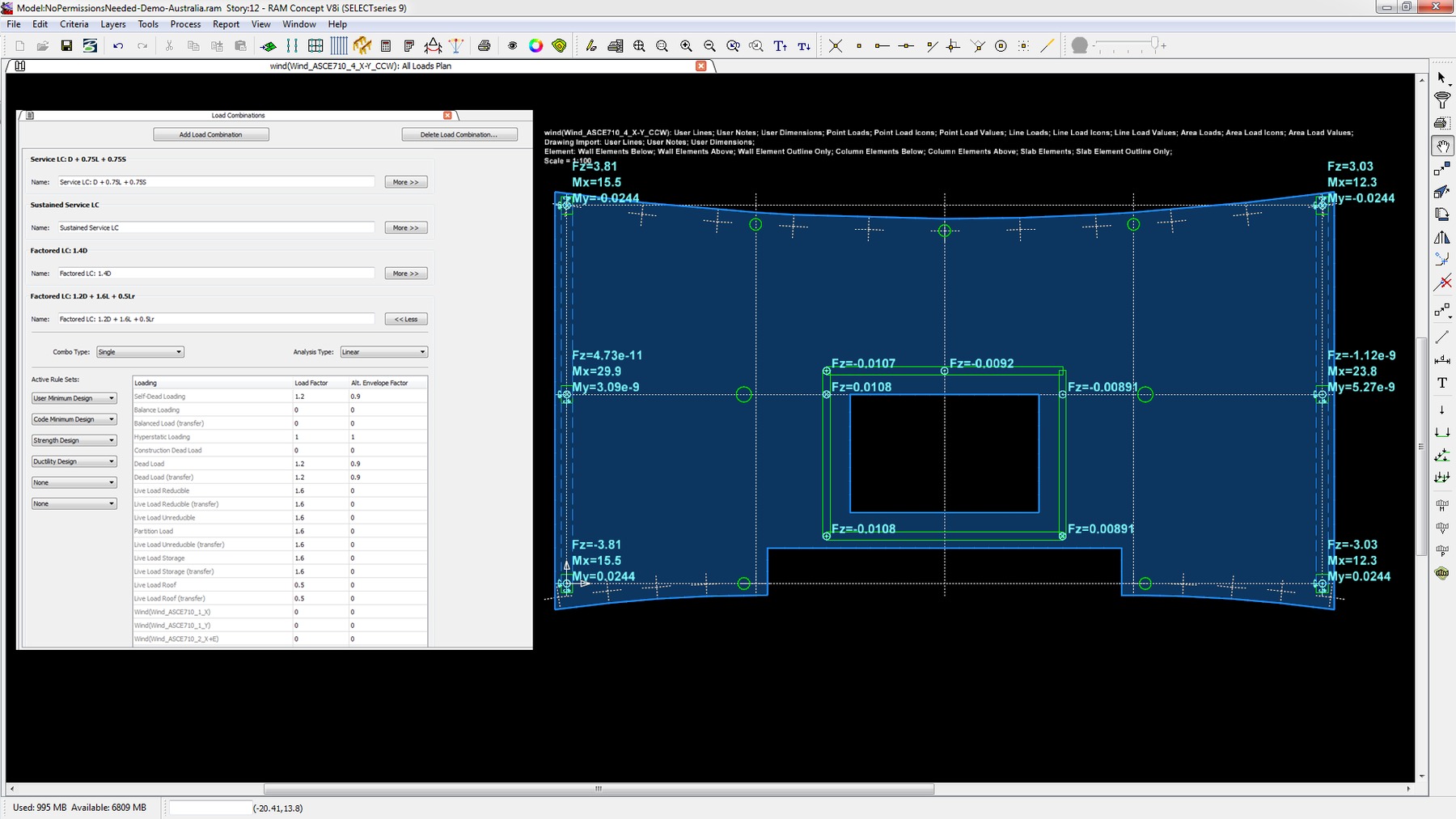The width and height of the screenshot is (1456, 819).
Task: Expand the Strength Design rule set dropdown
Action: (x=74, y=440)
